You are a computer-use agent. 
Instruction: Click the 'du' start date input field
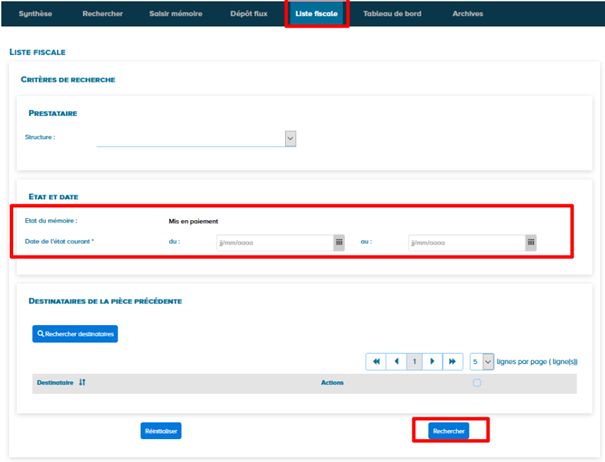coord(273,242)
